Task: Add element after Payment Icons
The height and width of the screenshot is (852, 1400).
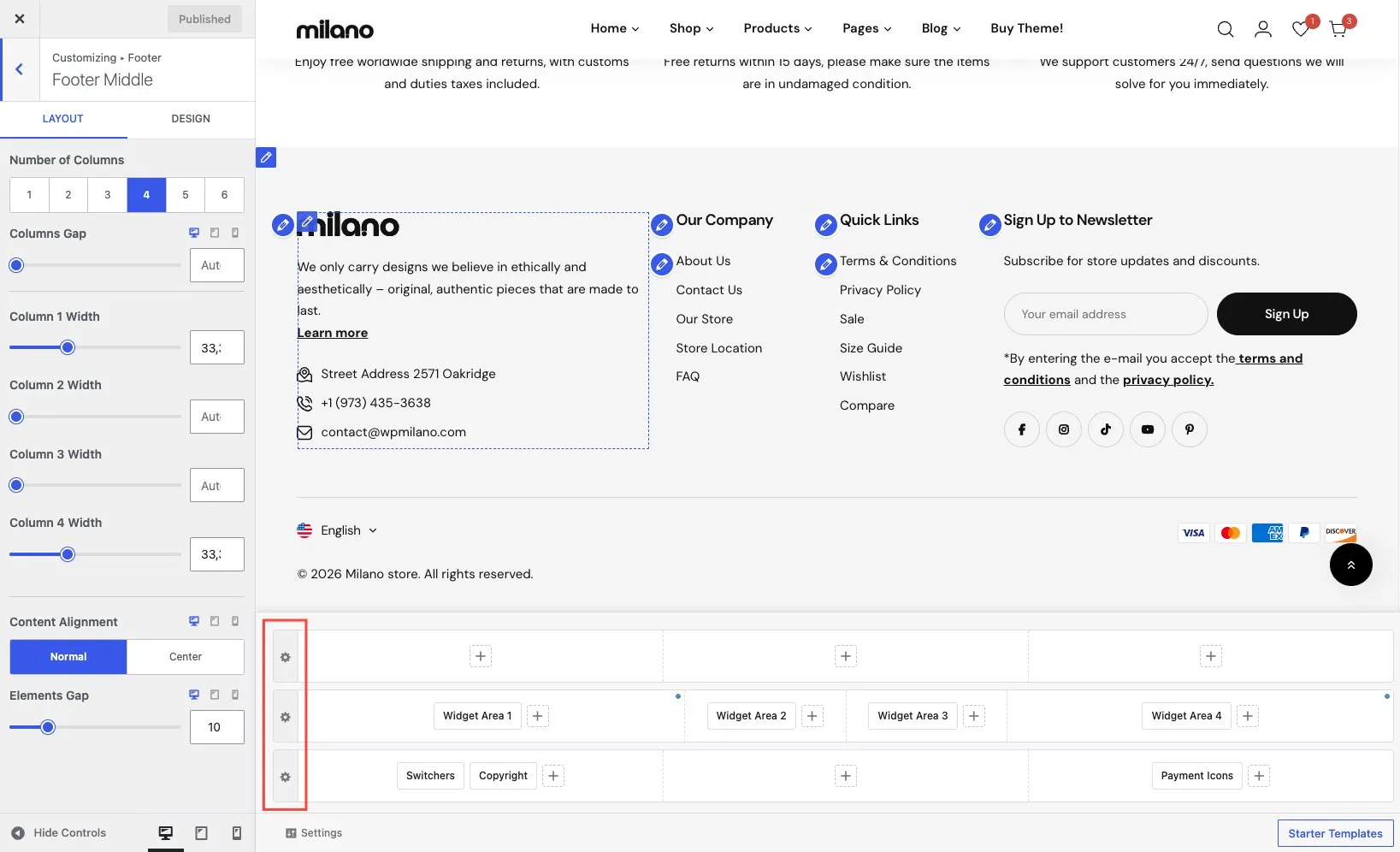Action: pos(1259,776)
